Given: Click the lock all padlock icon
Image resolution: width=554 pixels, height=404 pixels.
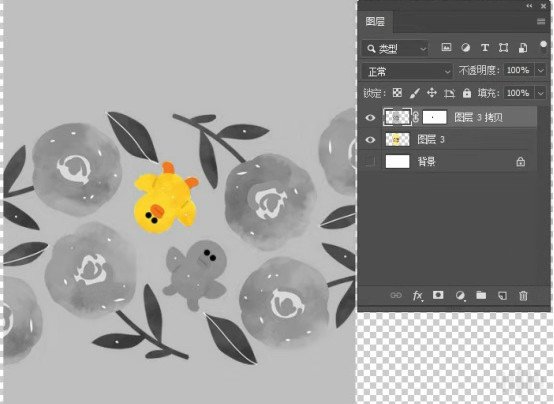Looking at the screenshot, I should (467, 93).
